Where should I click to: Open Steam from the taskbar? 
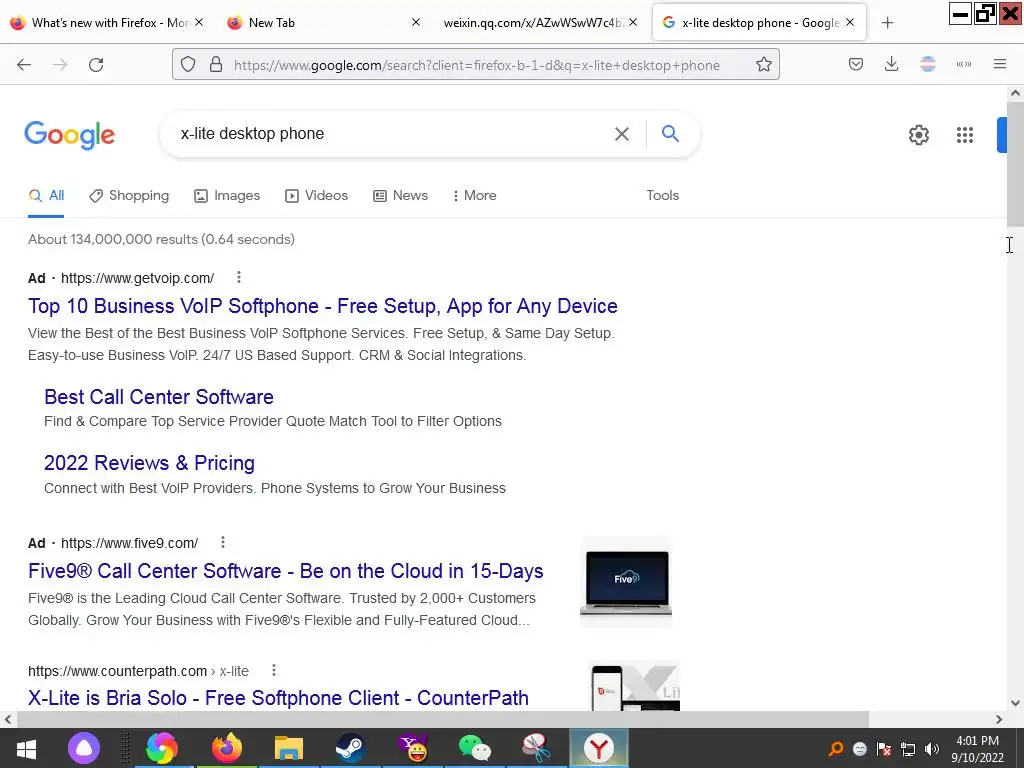[350, 748]
